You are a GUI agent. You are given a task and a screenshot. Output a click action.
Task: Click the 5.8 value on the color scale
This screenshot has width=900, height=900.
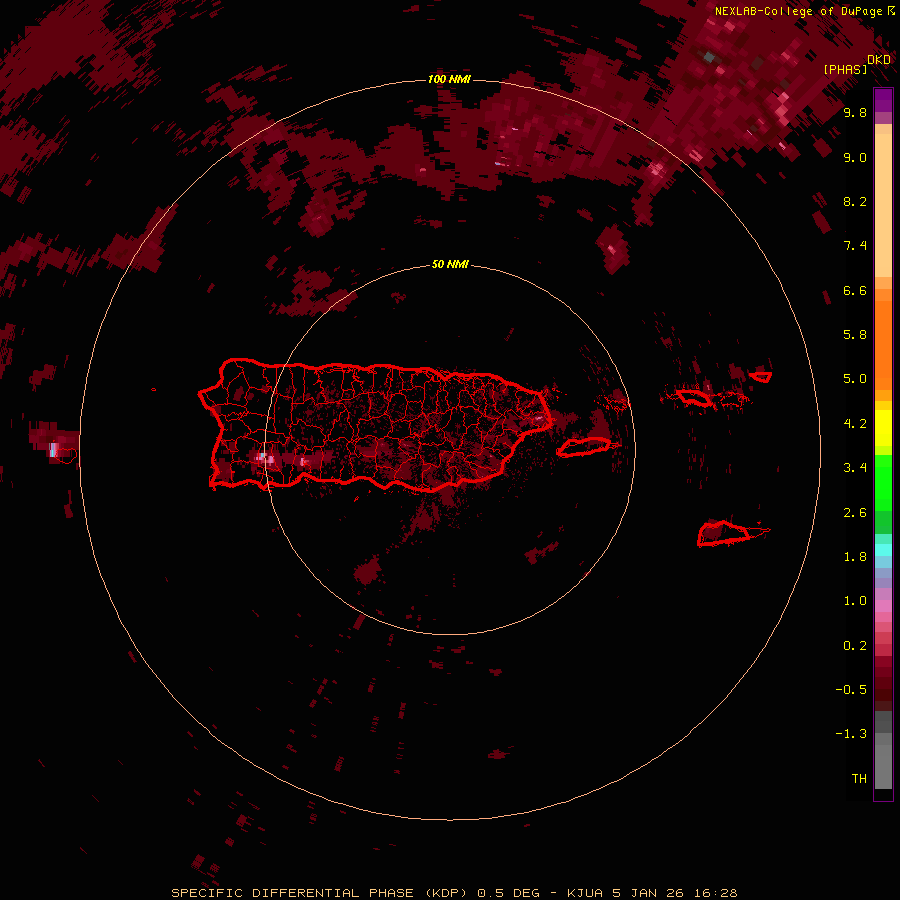pyautogui.click(x=855, y=335)
